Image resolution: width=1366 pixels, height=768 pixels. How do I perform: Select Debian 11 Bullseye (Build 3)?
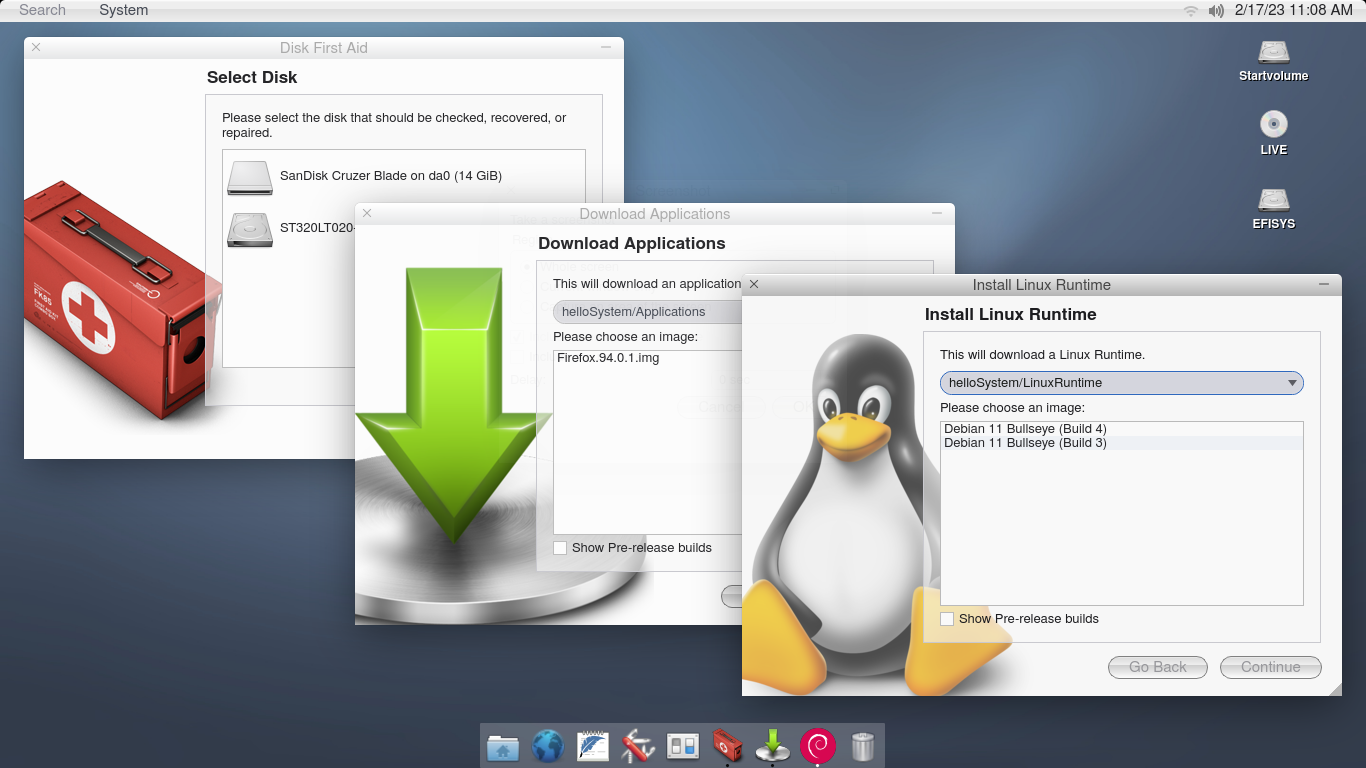click(1122, 443)
